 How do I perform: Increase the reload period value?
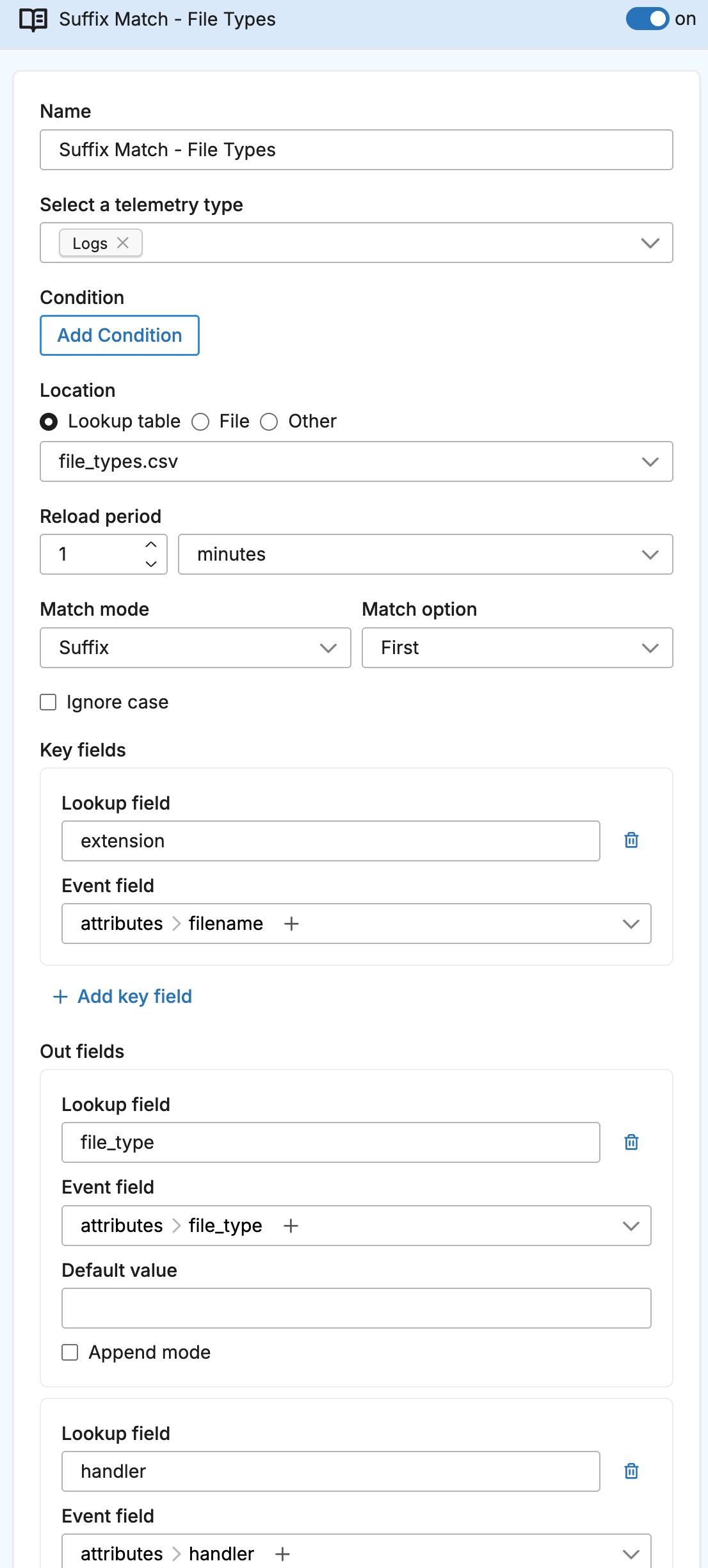click(151, 545)
